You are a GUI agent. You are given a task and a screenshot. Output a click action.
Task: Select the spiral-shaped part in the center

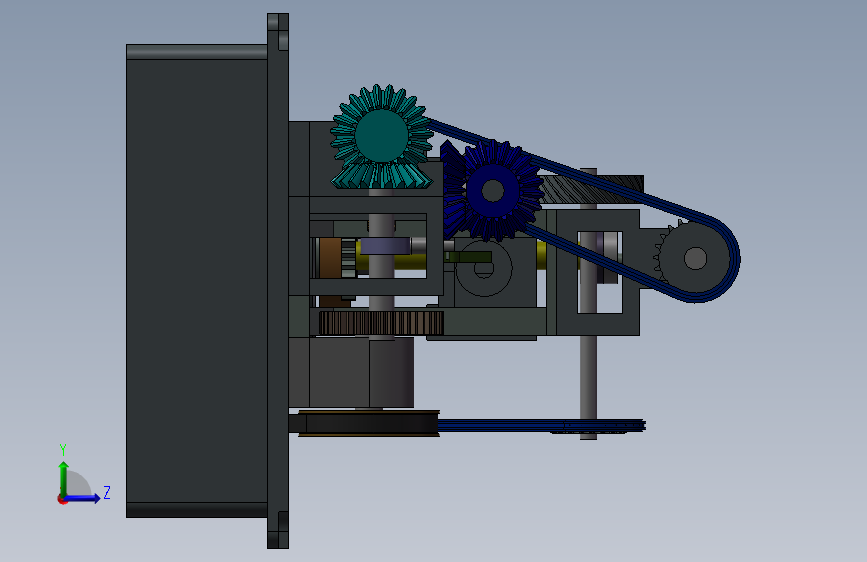pyautogui.click(x=483, y=268)
